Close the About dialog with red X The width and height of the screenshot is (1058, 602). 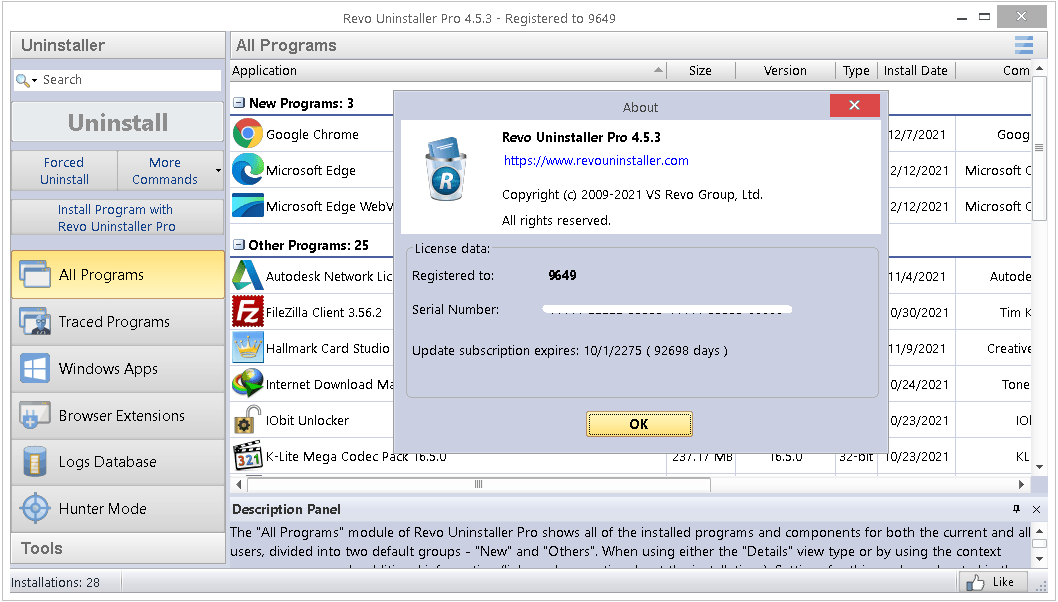pyautogui.click(x=854, y=105)
